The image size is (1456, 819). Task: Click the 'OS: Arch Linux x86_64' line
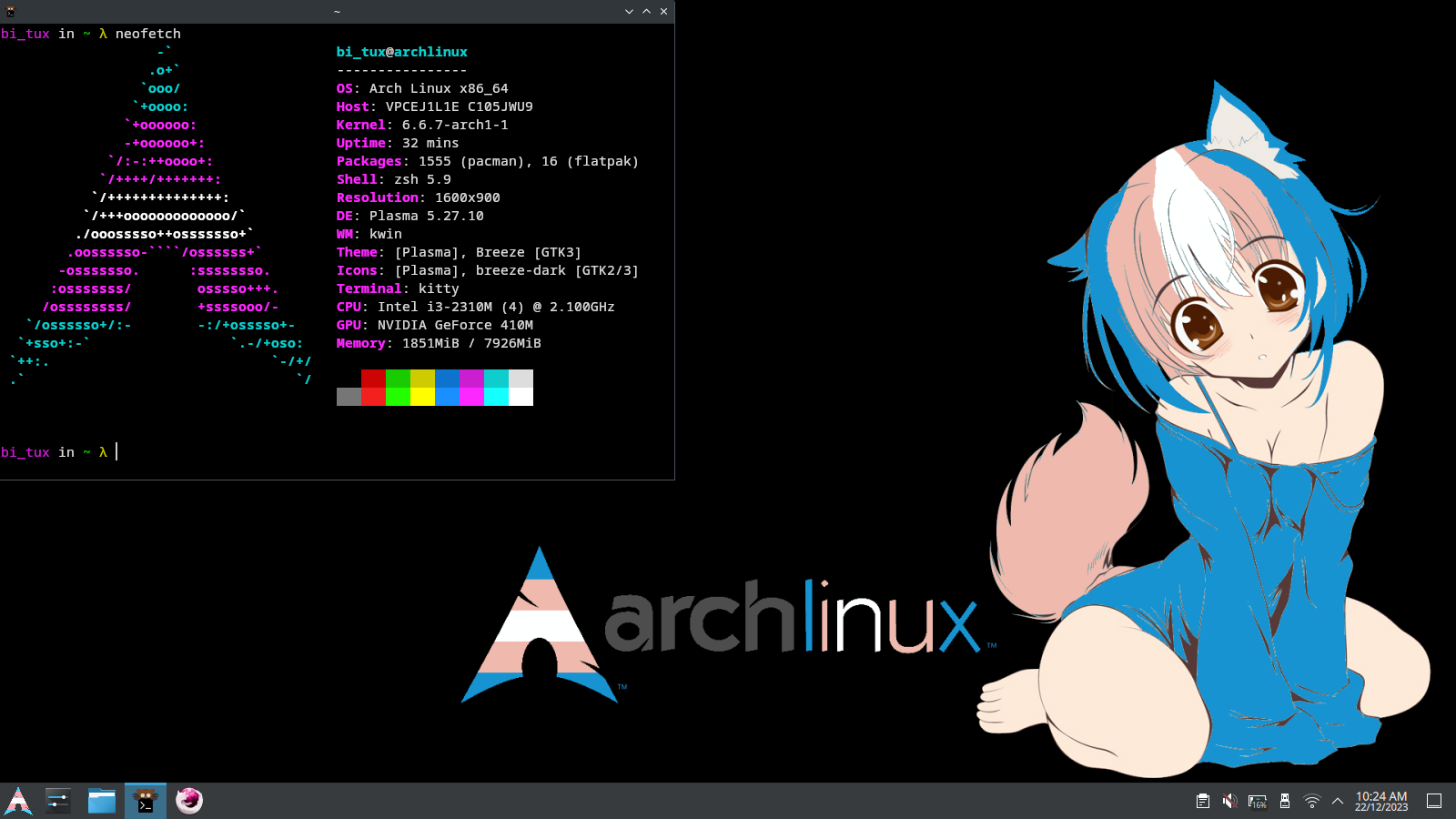coord(422,88)
